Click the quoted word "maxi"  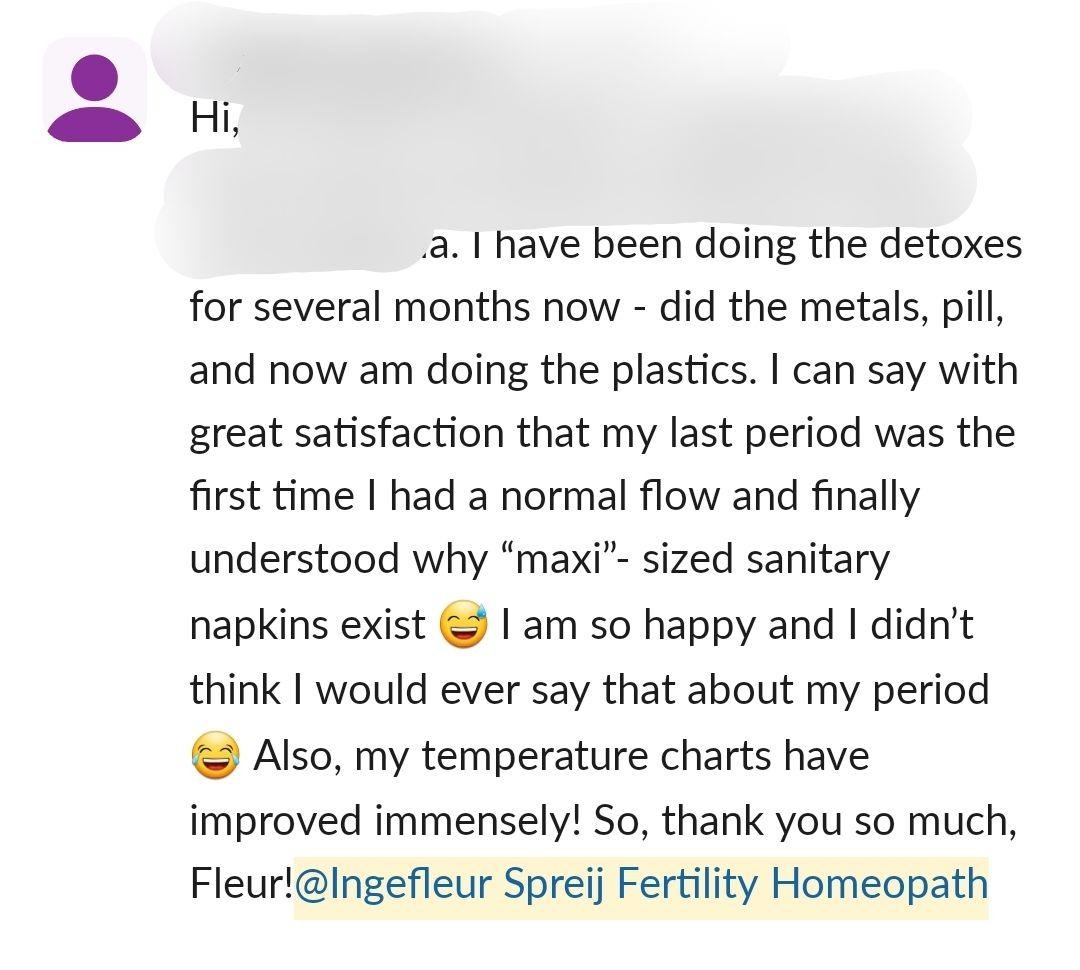pos(551,560)
